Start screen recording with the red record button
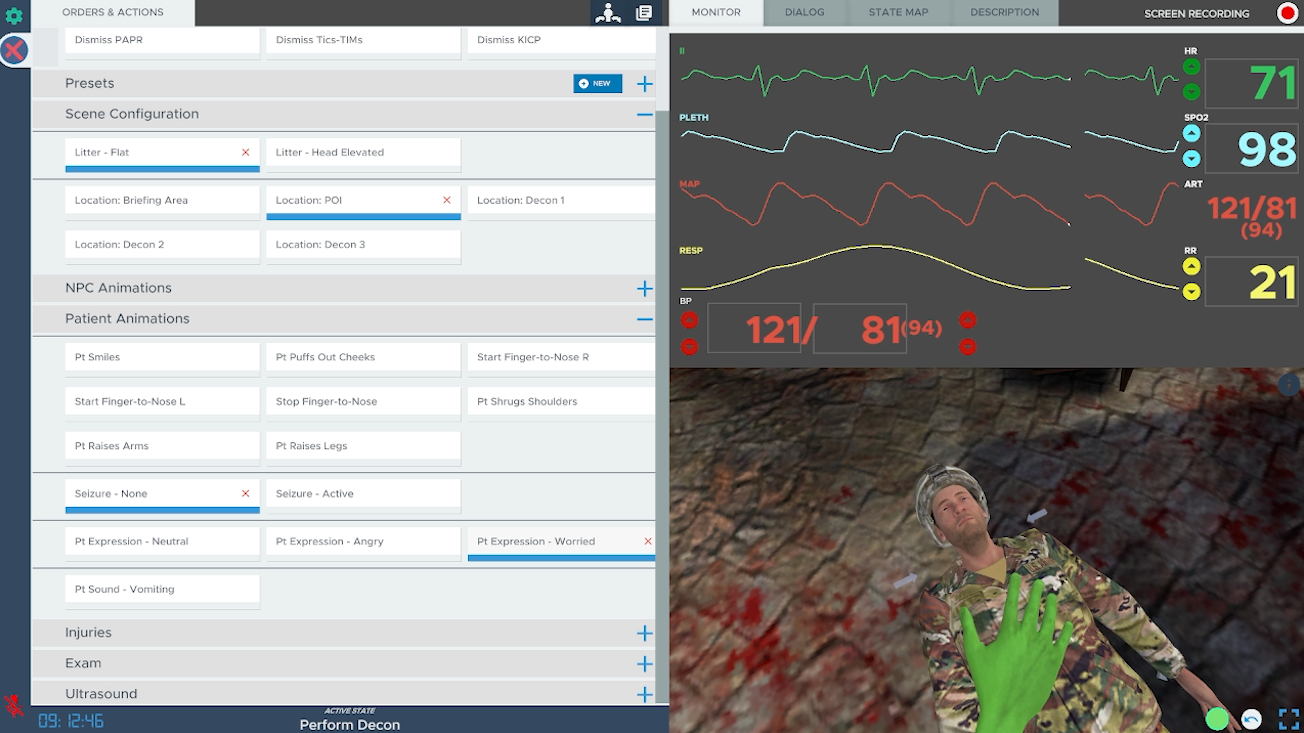Viewport: 1304px width, 733px height. click(x=1287, y=13)
